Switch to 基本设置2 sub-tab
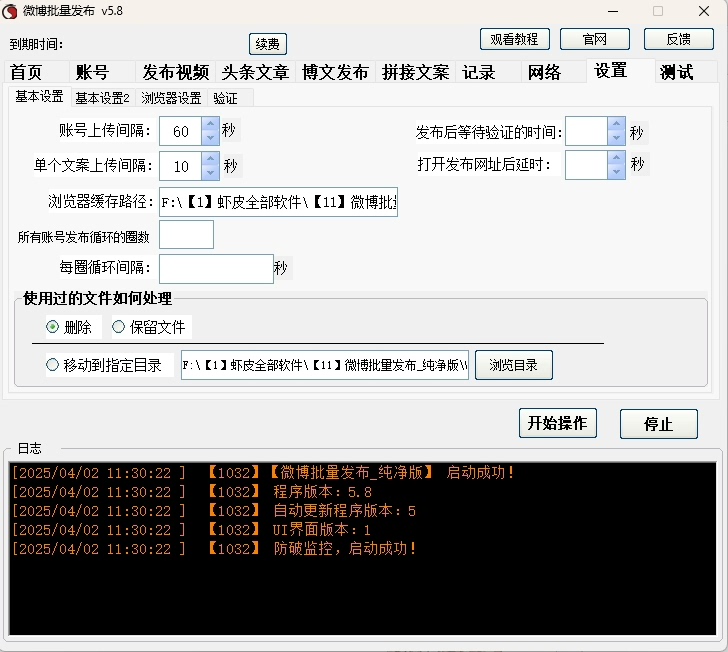Image resolution: width=728 pixels, height=652 pixels. click(x=102, y=98)
